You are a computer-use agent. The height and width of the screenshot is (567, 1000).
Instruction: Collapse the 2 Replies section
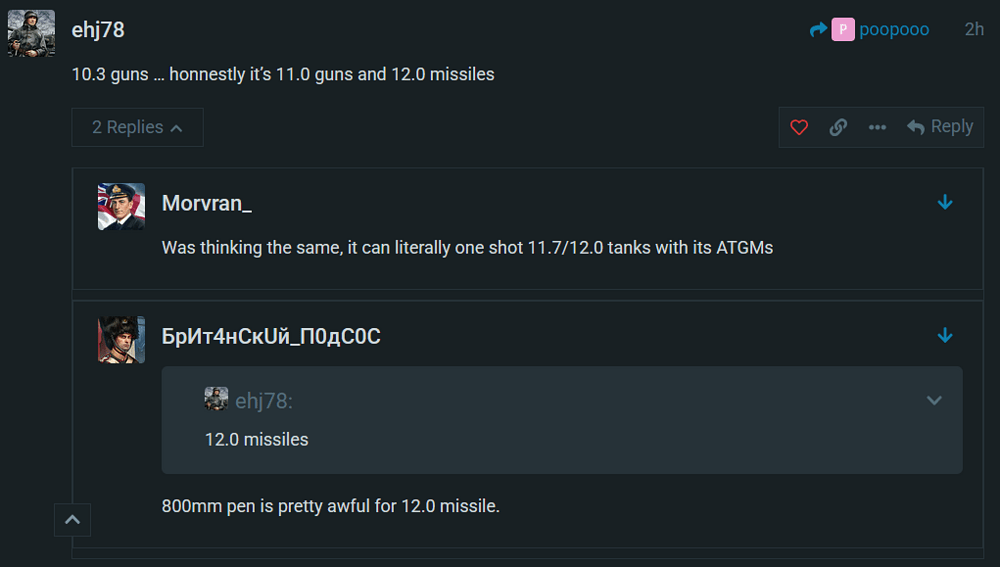point(137,127)
